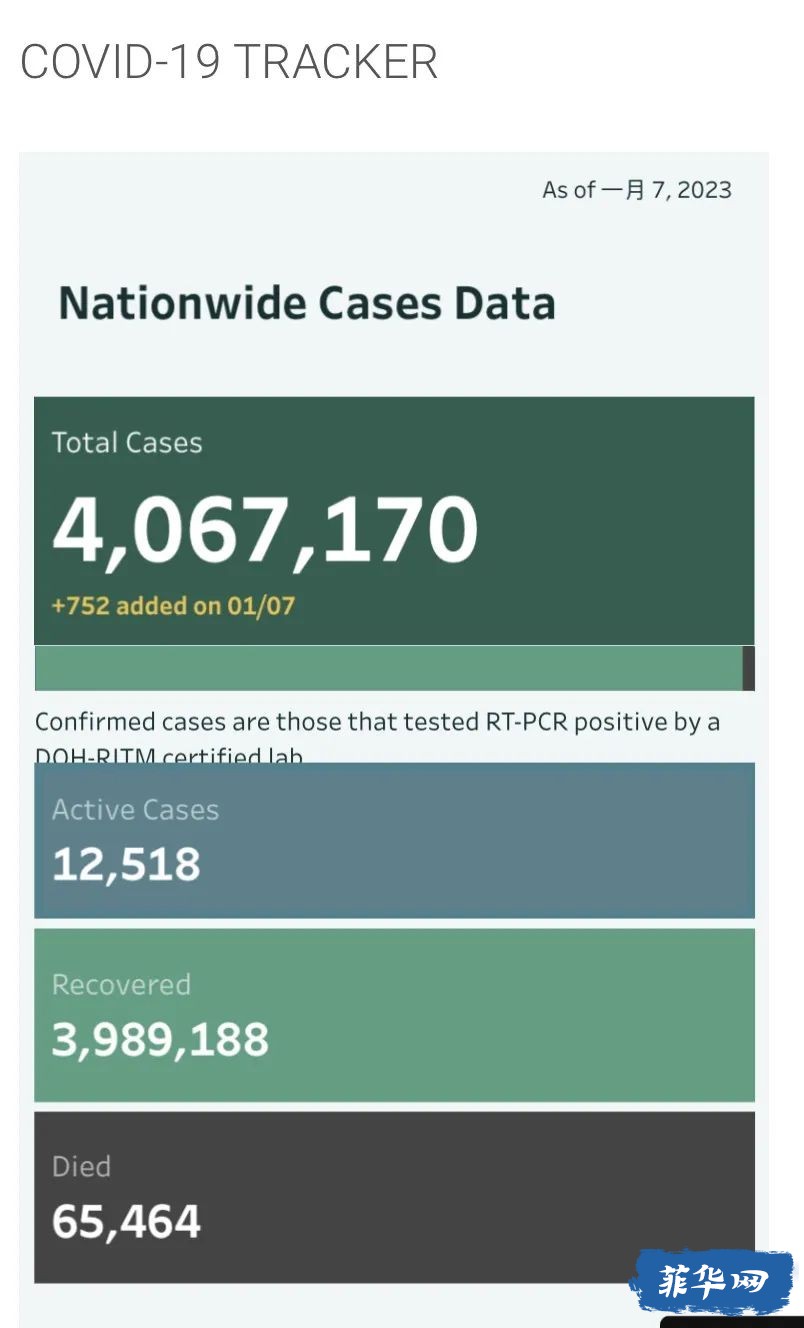Click the 12,518 active cases number
This screenshot has width=804, height=1328.
click(x=126, y=865)
